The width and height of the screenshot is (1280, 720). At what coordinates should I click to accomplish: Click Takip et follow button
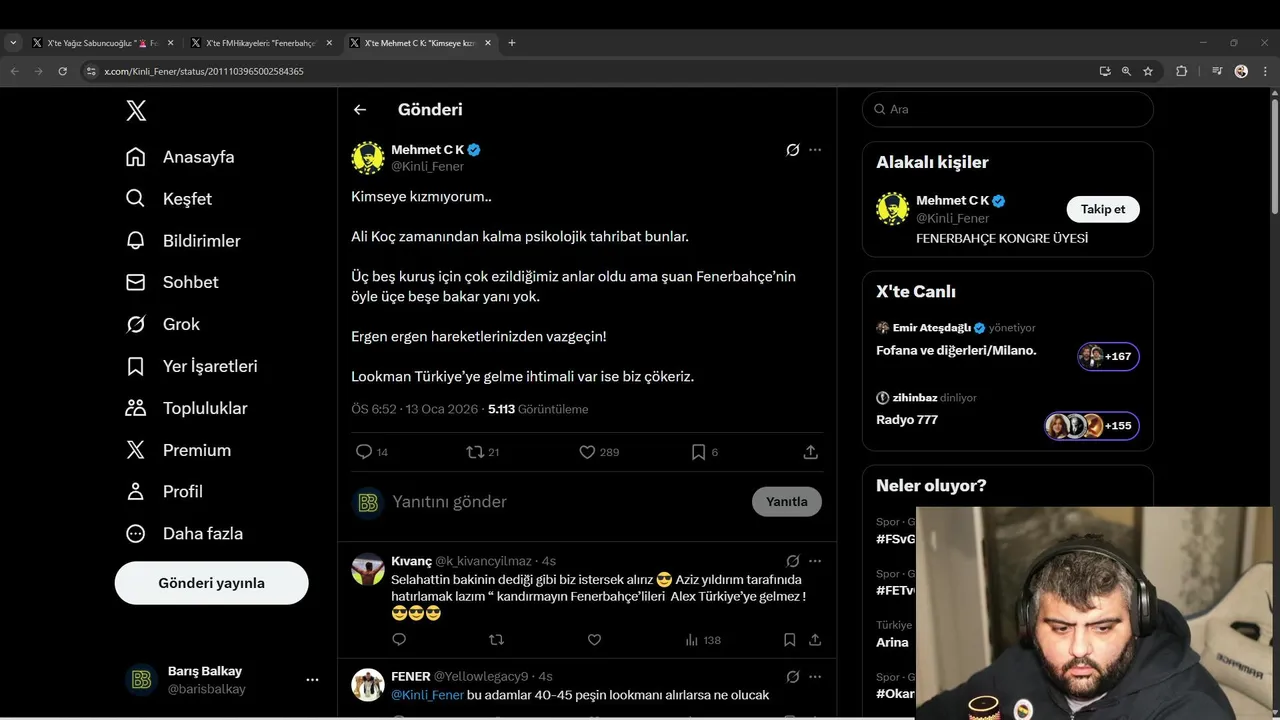(1103, 209)
